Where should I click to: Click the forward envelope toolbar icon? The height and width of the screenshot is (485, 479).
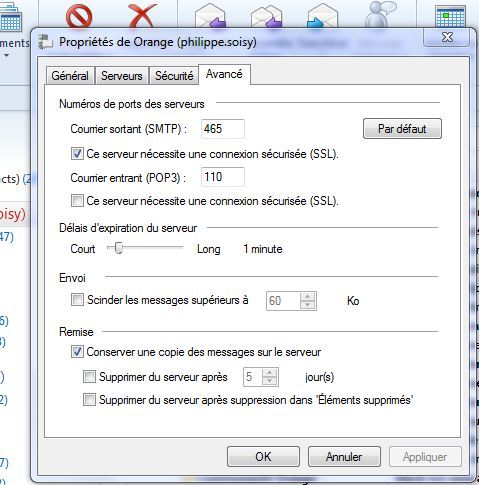pos(322,16)
